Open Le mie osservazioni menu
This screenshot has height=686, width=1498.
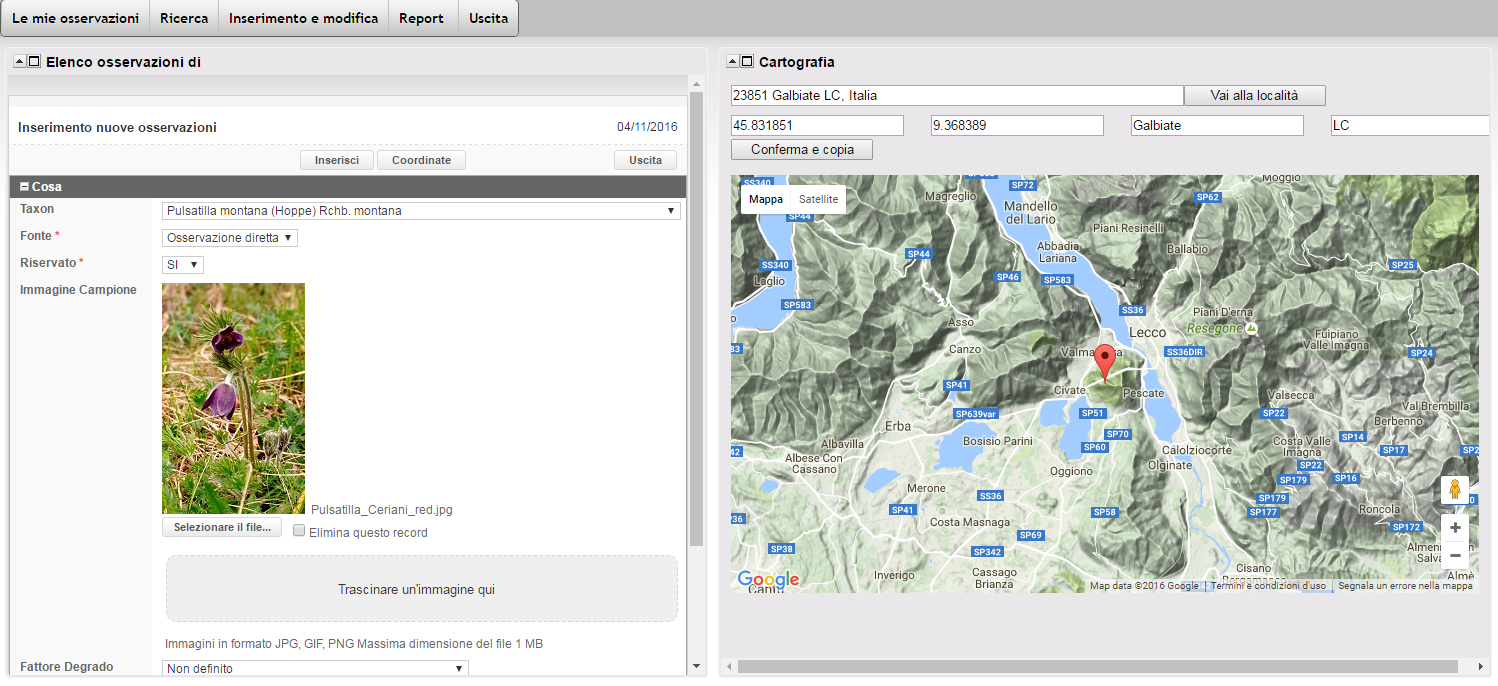(75, 18)
